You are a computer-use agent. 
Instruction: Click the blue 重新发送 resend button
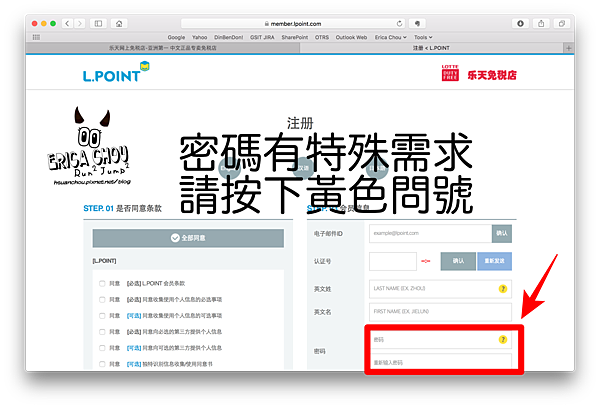pos(494,261)
